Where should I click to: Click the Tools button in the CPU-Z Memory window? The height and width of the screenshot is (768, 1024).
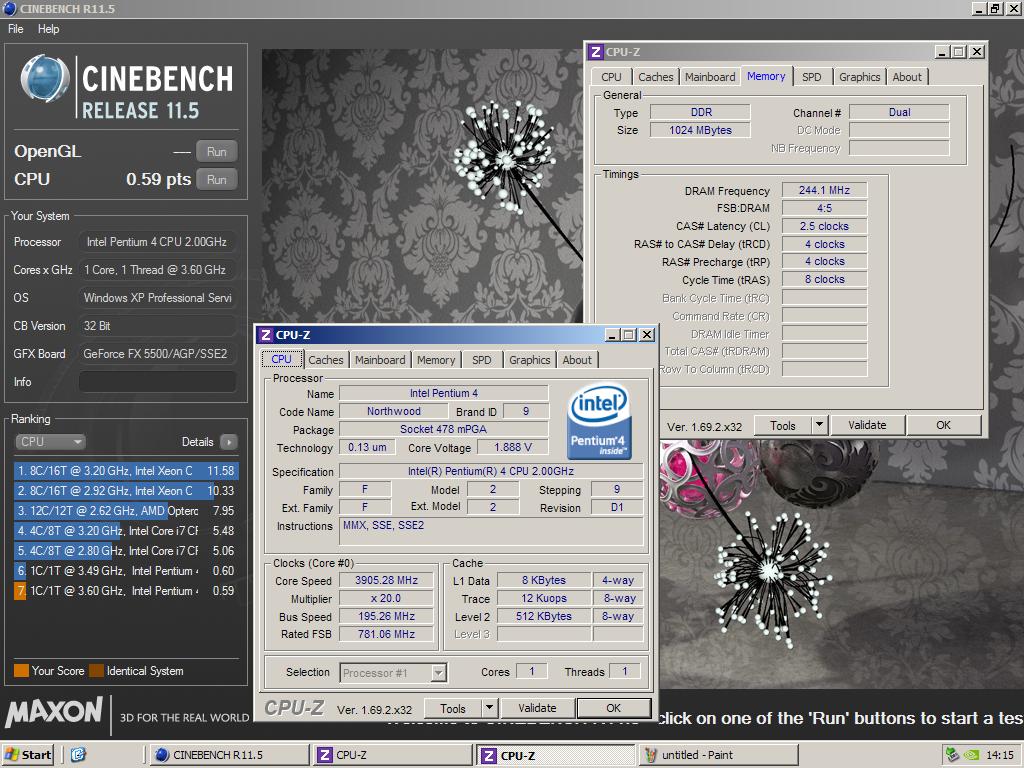(782, 425)
